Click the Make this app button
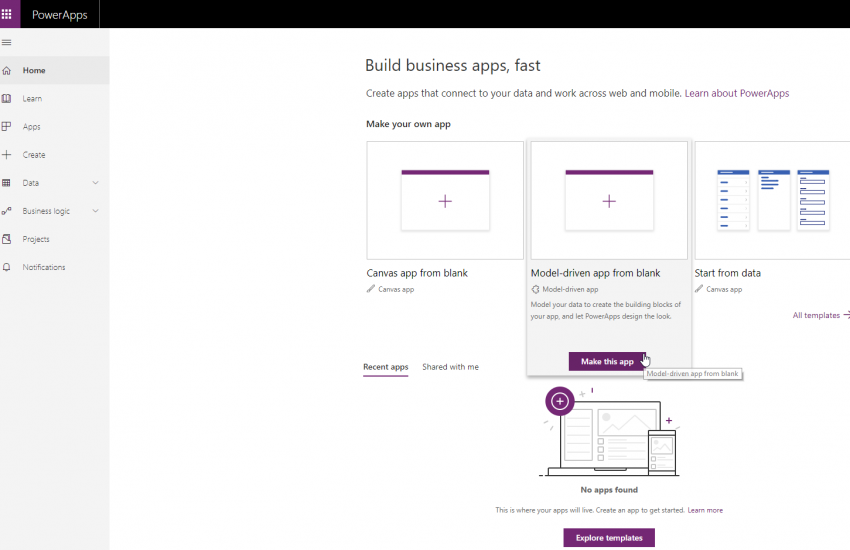This screenshot has height=550, width=850. pos(607,361)
